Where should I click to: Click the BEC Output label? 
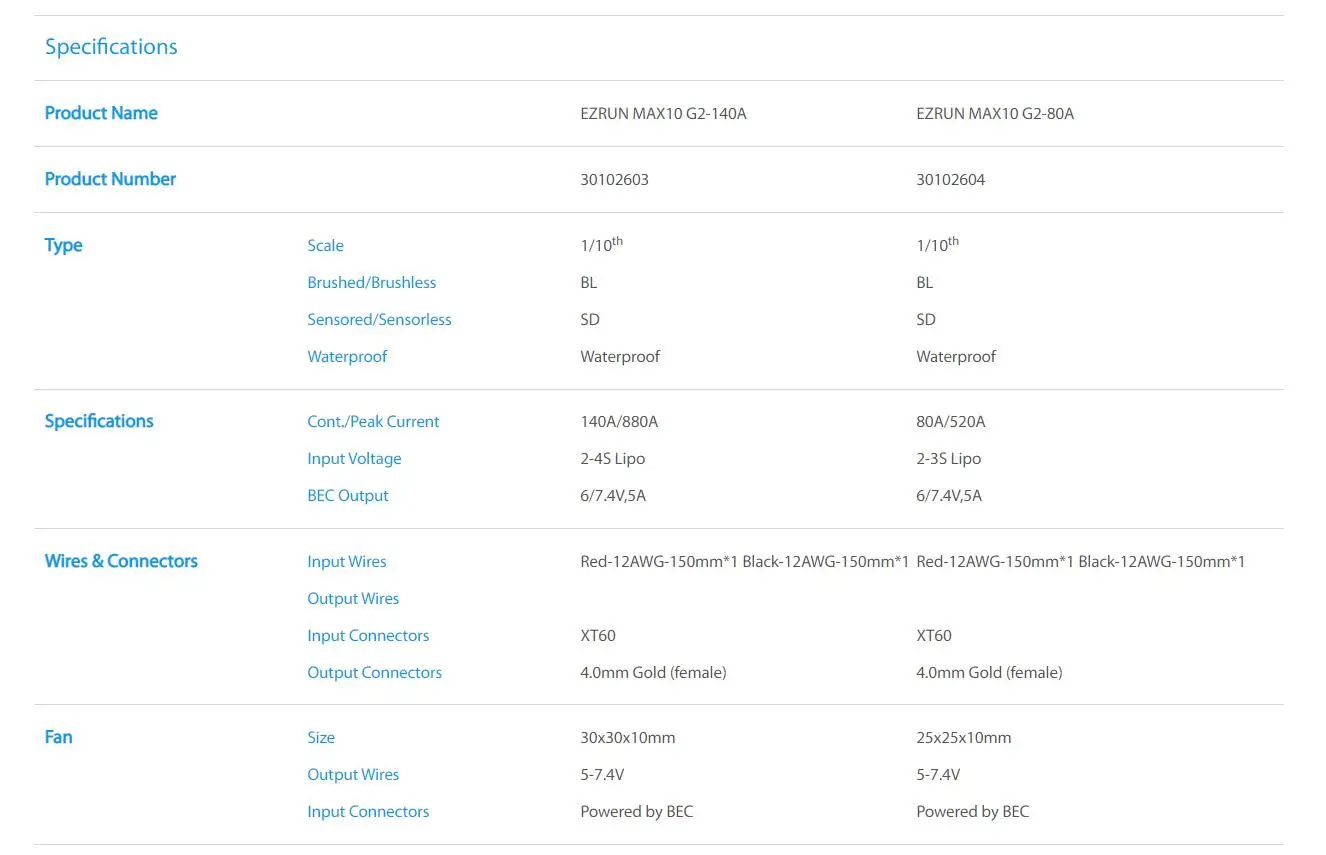[x=348, y=496]
